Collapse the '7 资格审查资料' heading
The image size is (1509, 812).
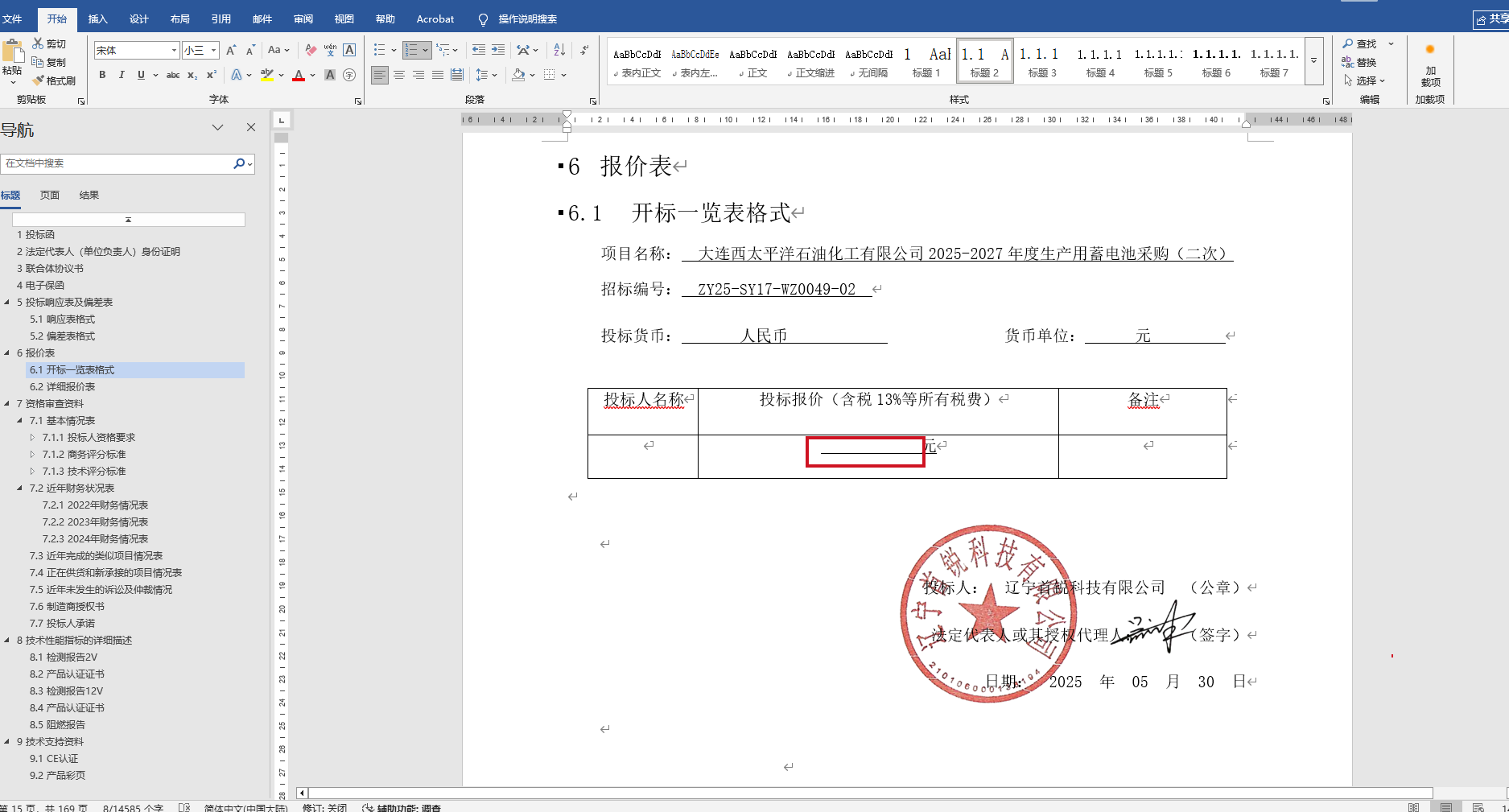7,404
